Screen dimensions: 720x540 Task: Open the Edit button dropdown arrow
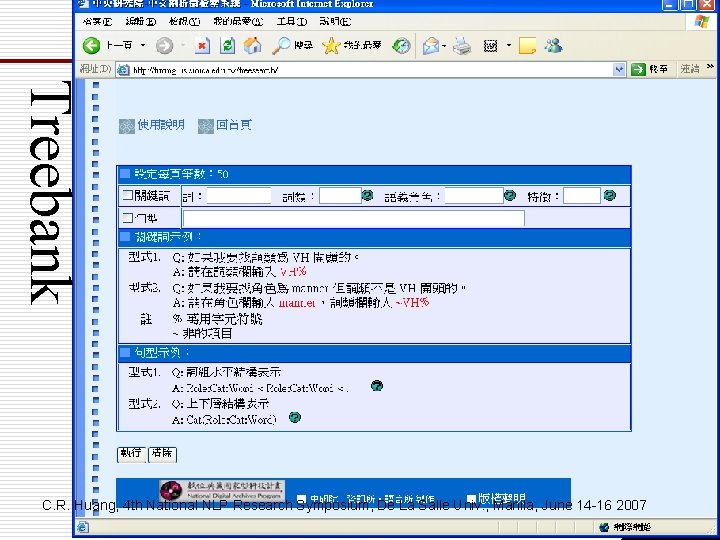[508, 45]
